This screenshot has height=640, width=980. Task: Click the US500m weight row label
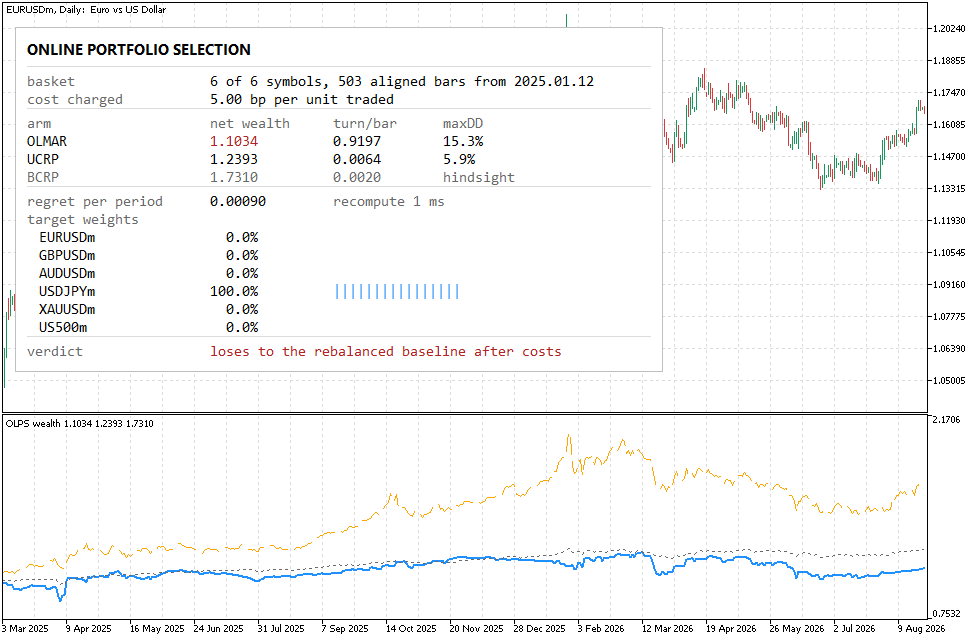coord(63,328)
